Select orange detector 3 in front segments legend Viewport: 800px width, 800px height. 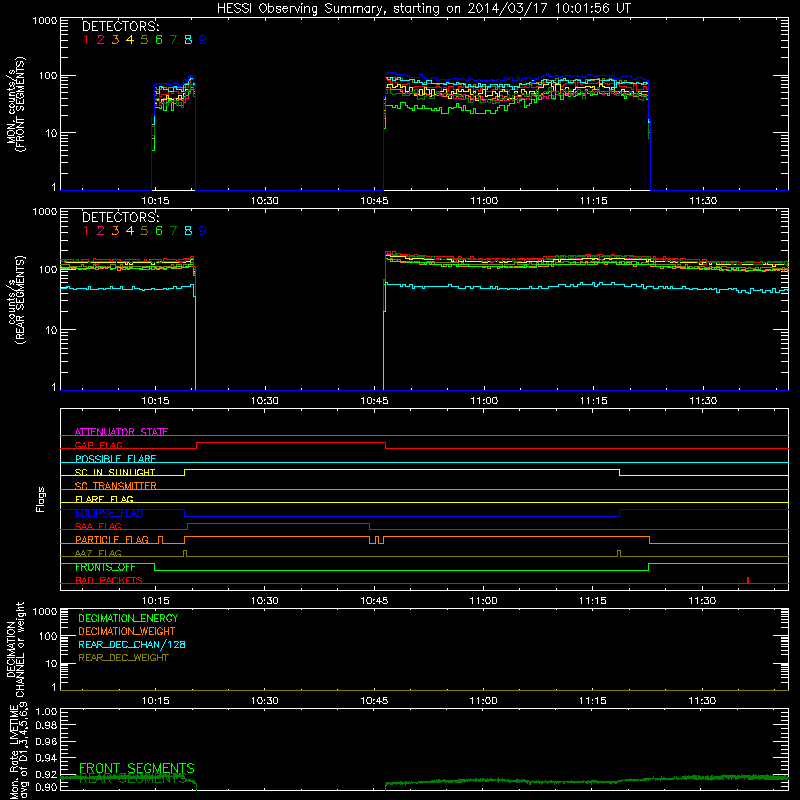tap(115, 40)
